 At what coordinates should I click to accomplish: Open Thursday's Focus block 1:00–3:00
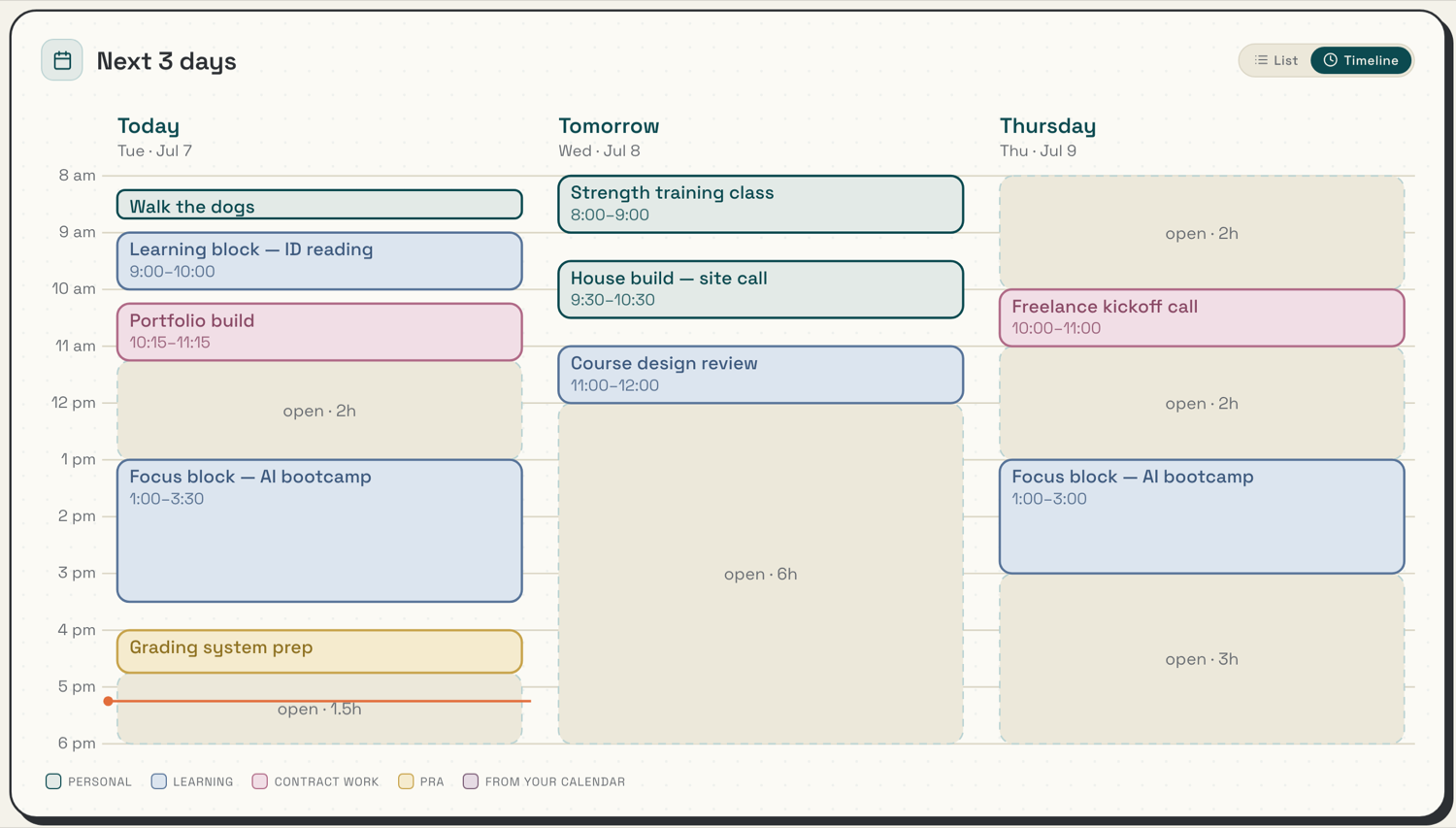(x=1202, y=516)
